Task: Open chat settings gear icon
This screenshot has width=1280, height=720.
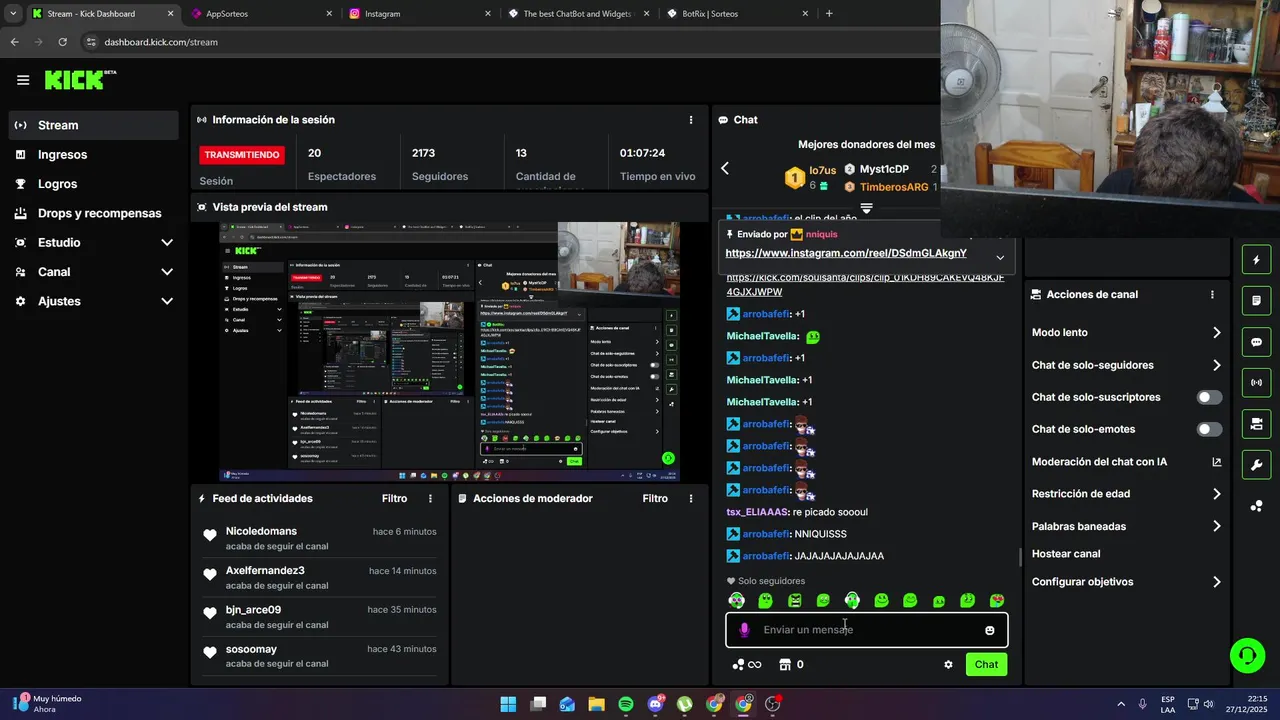Action: point(948,664)
